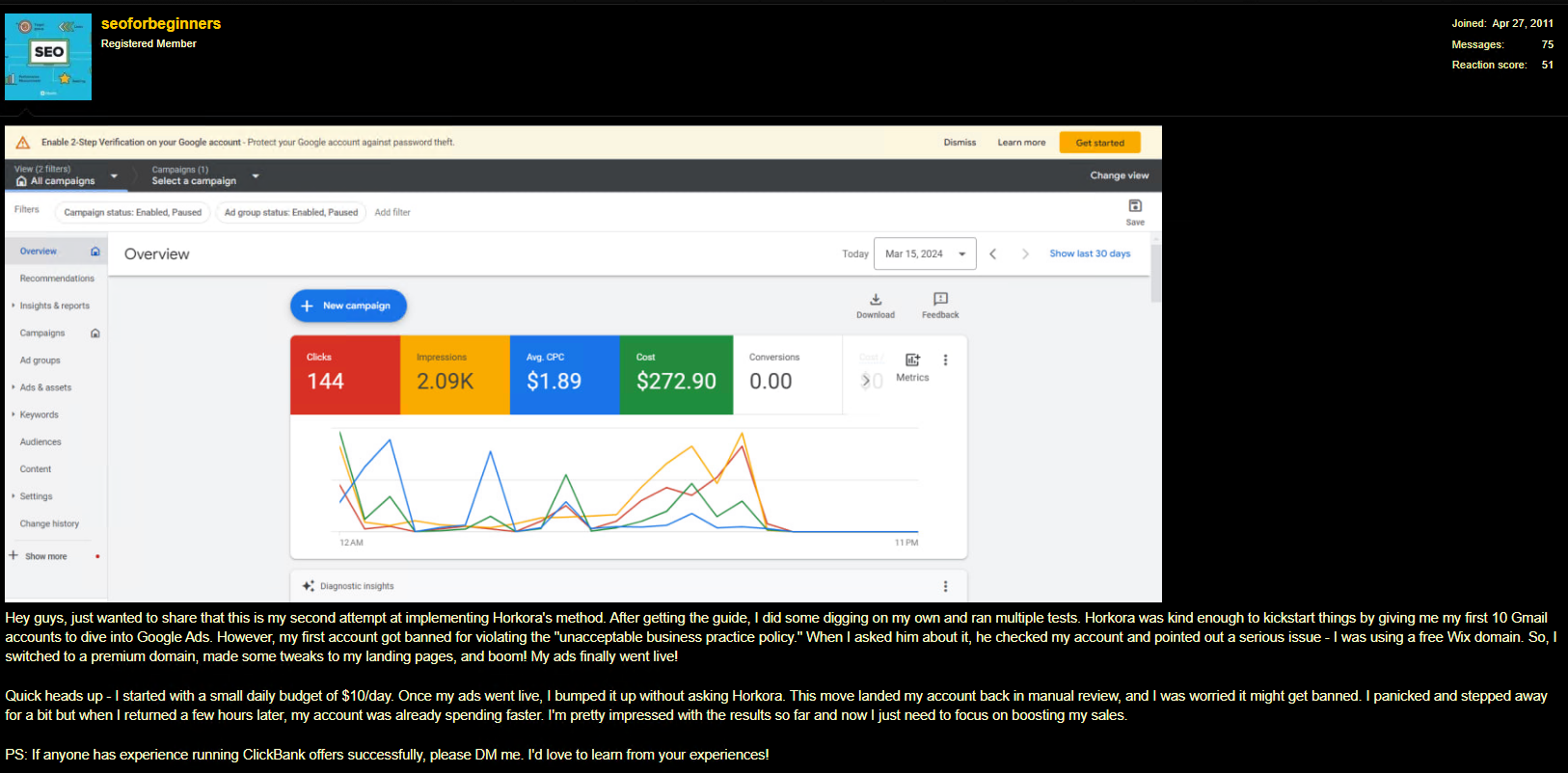1568x773 pixels.
Task: Click the Campaign status filter chip
Action: (x=133, y=212)
